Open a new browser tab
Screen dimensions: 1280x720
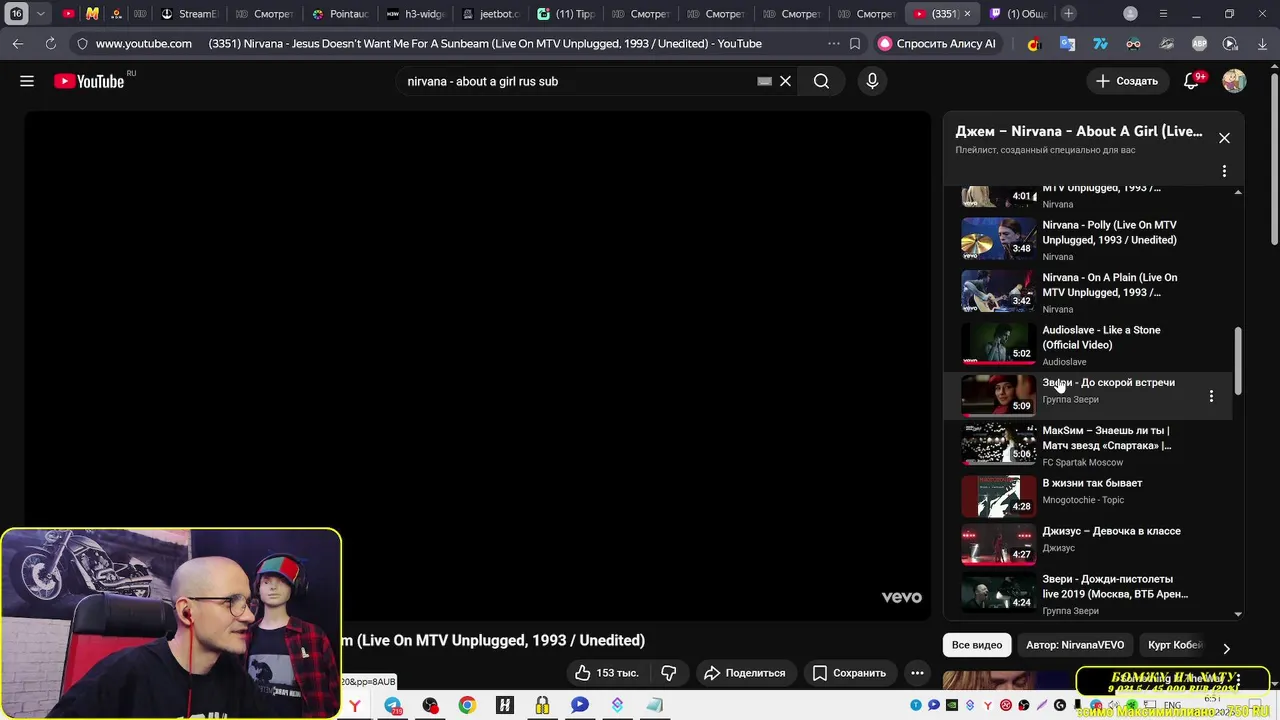click(x=1069, y=14)
